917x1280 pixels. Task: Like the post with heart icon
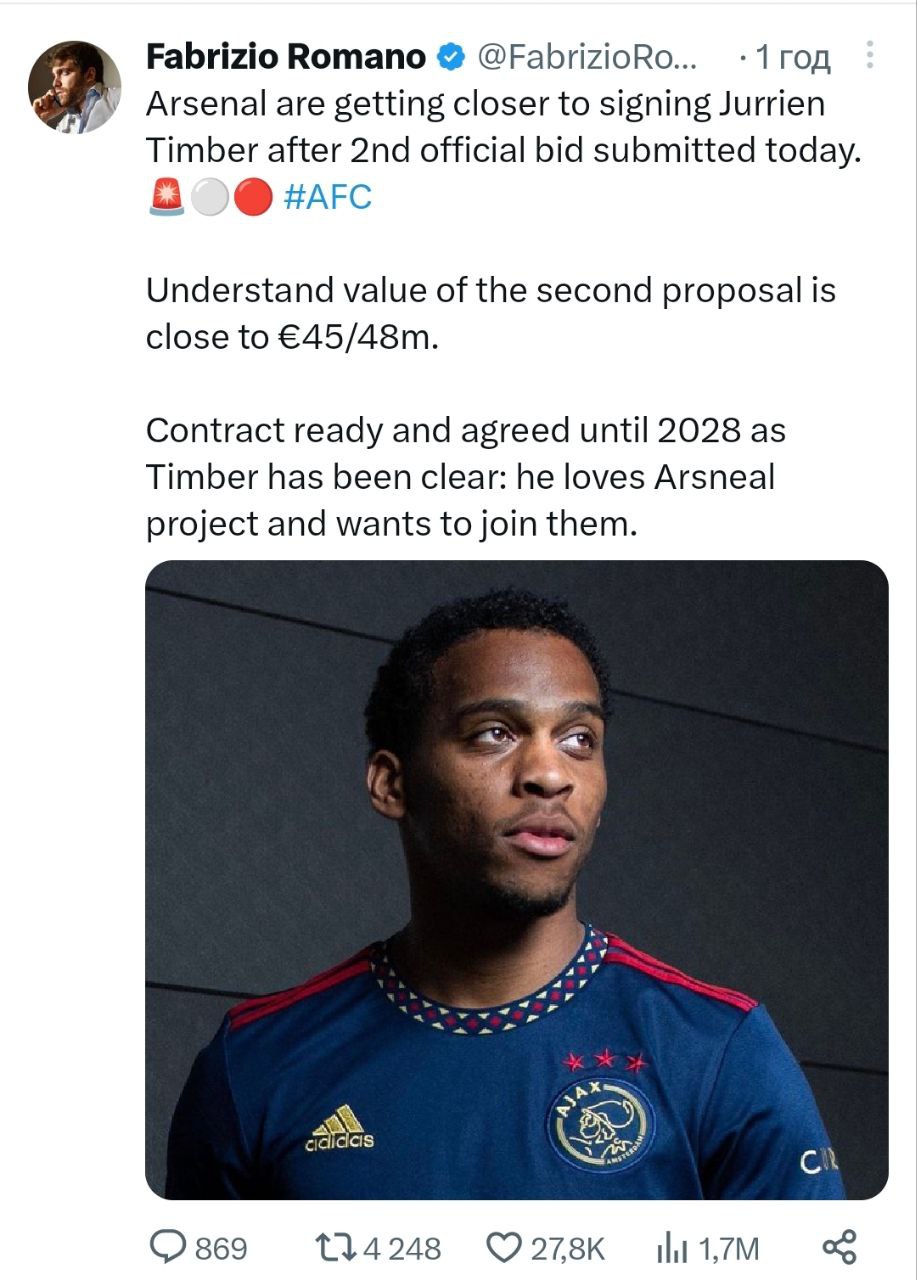[504, 1247]
